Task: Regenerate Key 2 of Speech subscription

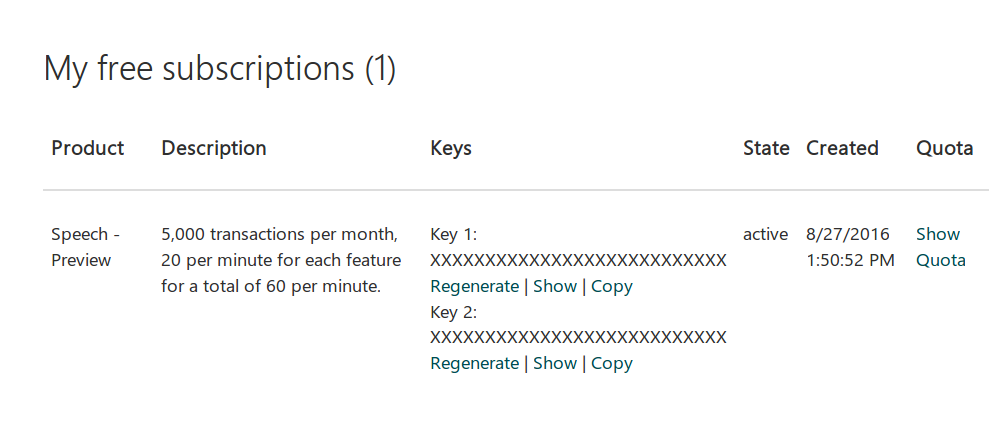Action: 474,363
